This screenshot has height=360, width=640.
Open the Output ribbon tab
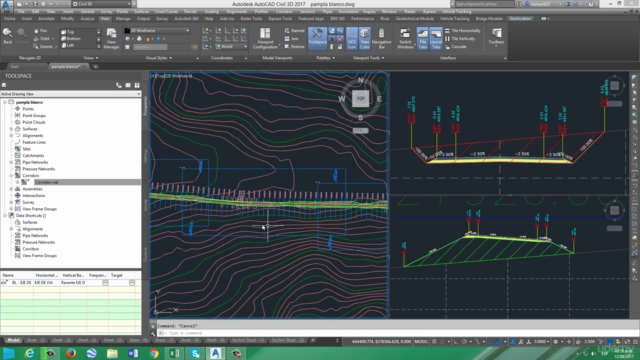coord(143,19)
